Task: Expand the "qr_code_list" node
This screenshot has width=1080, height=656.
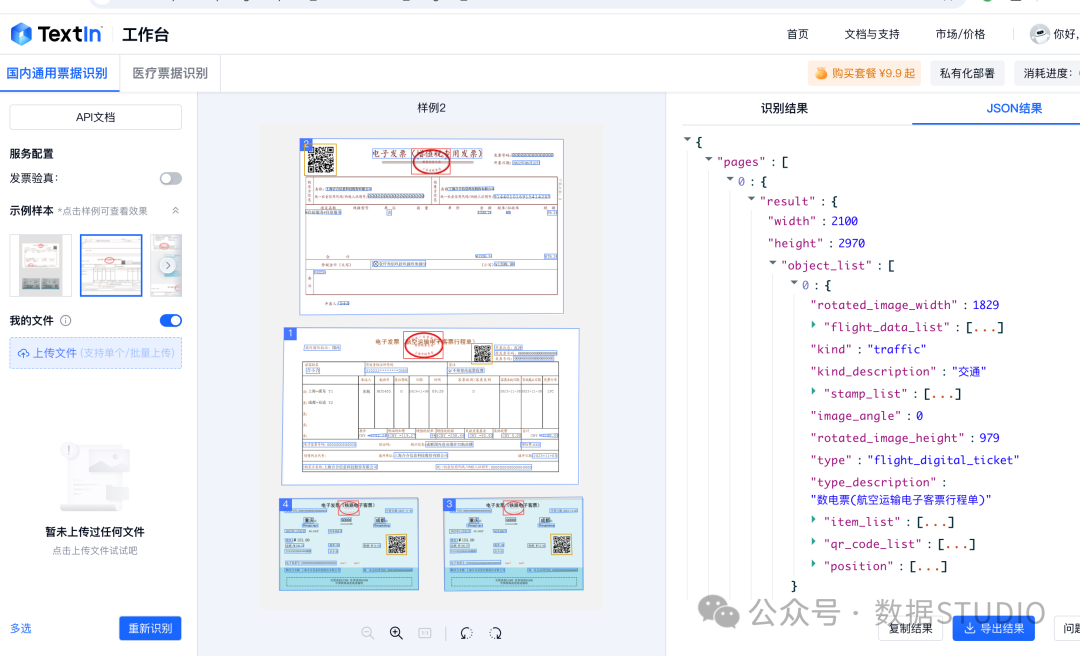Action: [813, 541]
